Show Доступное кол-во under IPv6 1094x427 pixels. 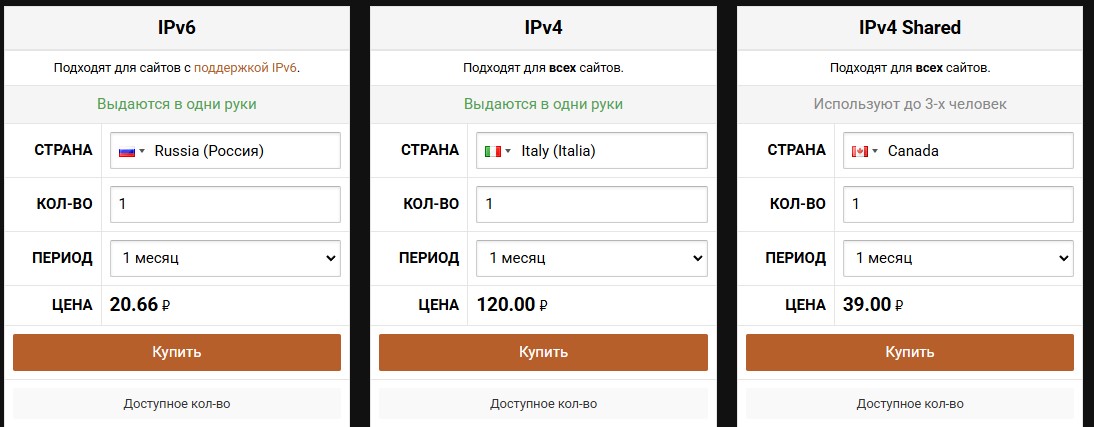pos(177,403)
